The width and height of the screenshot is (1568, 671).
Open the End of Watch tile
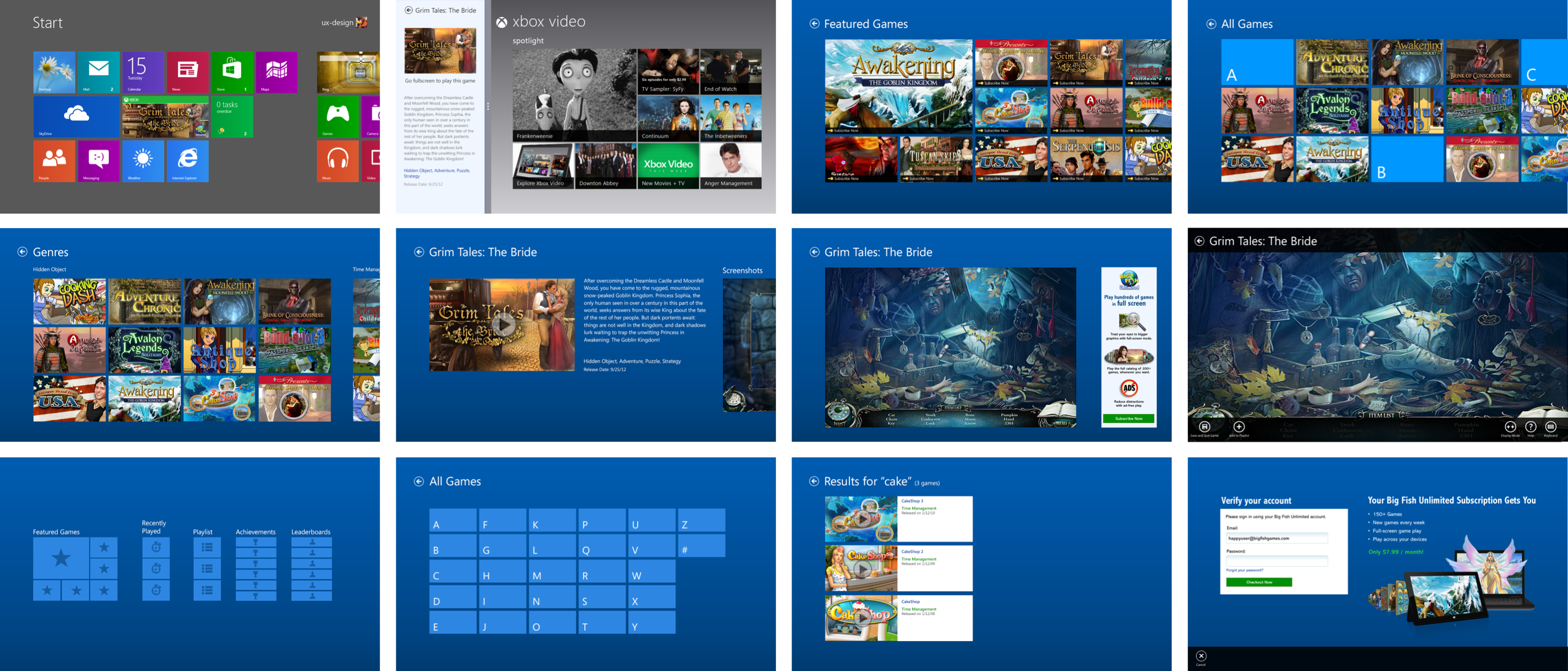click(x=731, y=71)
